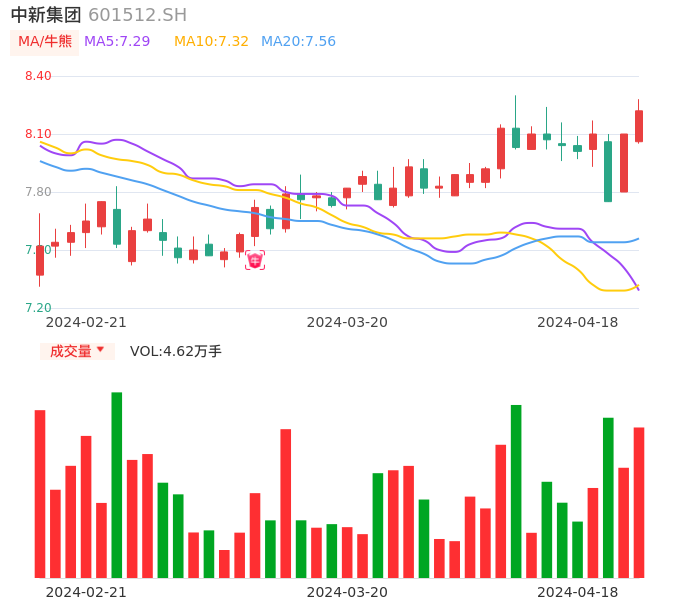Open the 成交量 indicator selector
The image size is (686, 606).
pos(71,351)
